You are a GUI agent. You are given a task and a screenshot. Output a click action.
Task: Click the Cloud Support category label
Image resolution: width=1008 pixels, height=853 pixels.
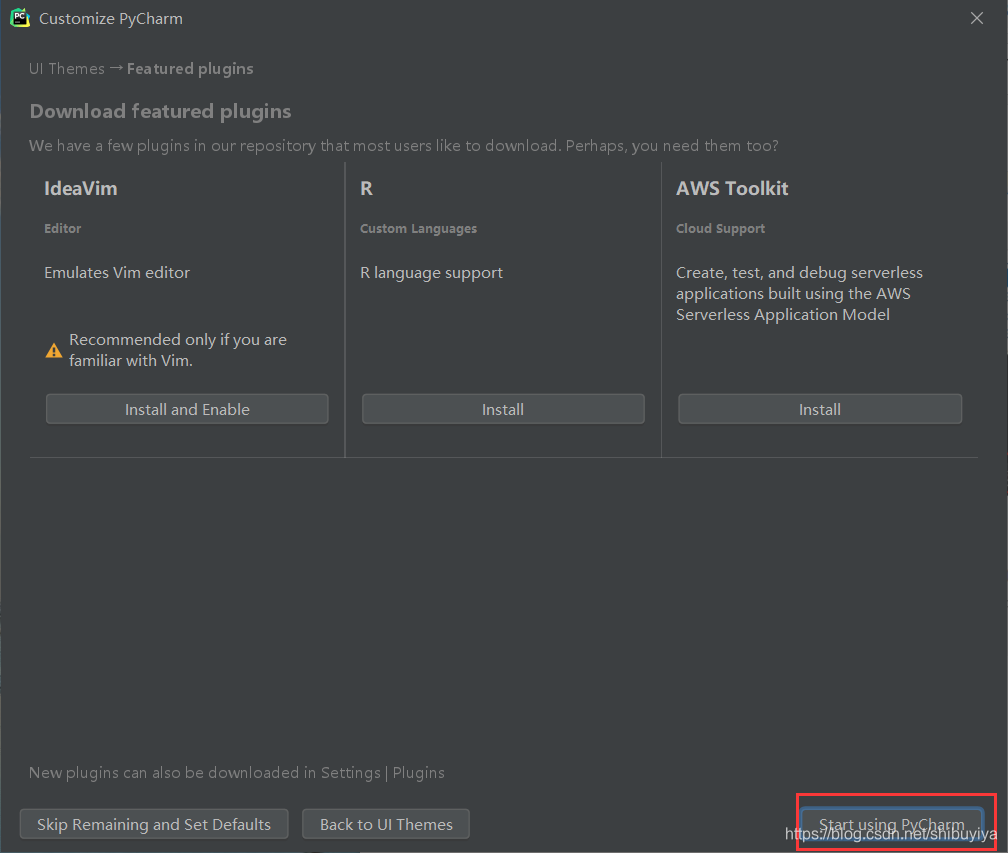720,228
